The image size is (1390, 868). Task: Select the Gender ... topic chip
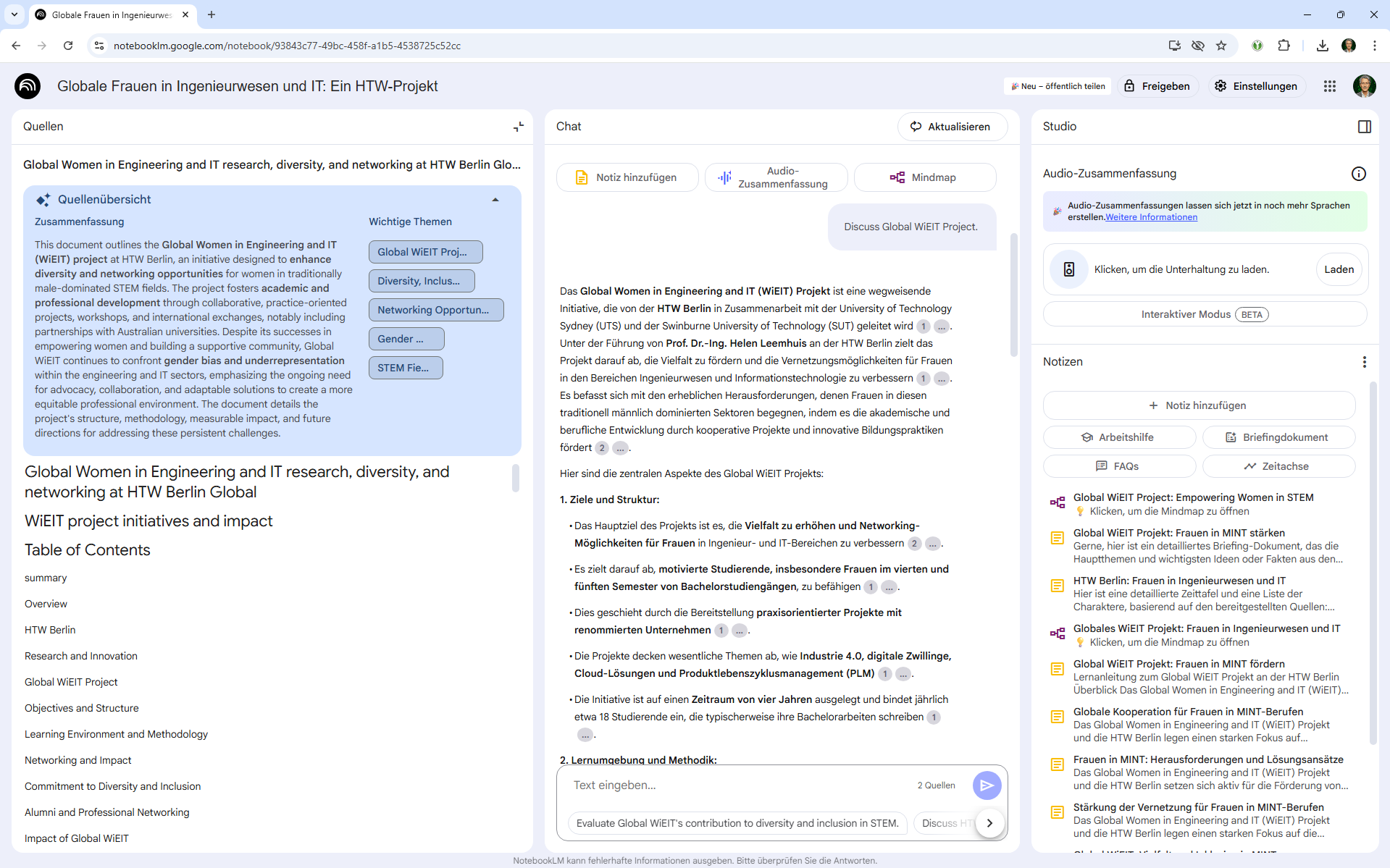(406, 339)
